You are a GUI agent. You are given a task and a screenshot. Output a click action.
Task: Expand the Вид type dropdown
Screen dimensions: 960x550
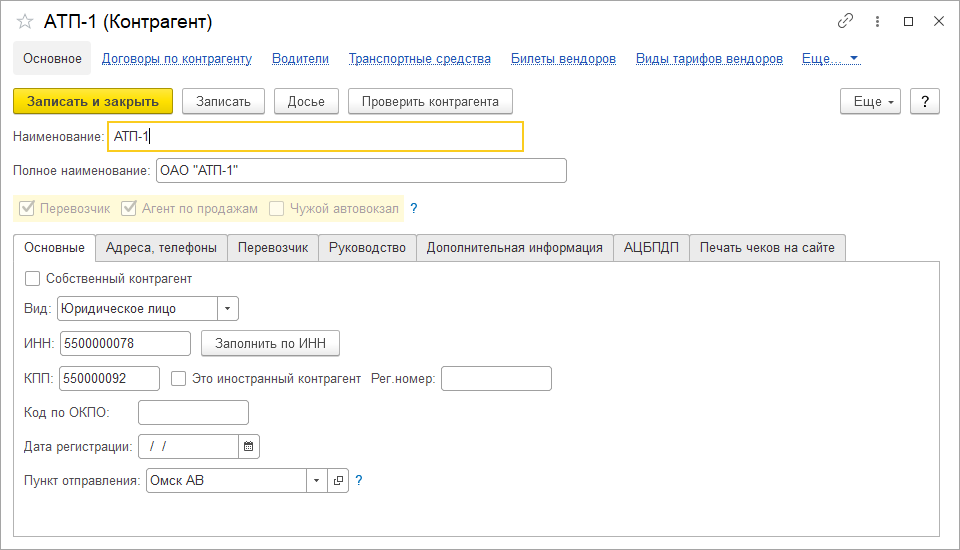click(x=228, y=309)
